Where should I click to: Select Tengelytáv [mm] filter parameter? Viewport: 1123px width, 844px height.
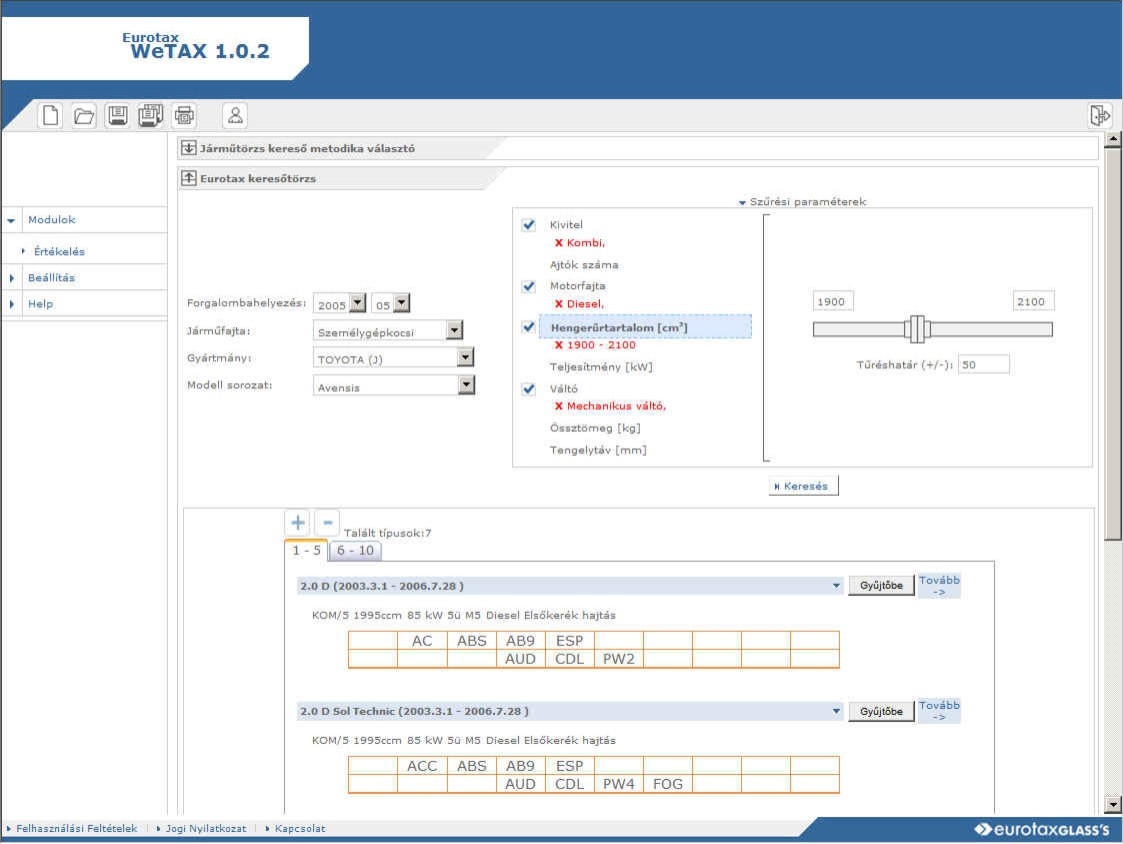click(x=598, y=451)
